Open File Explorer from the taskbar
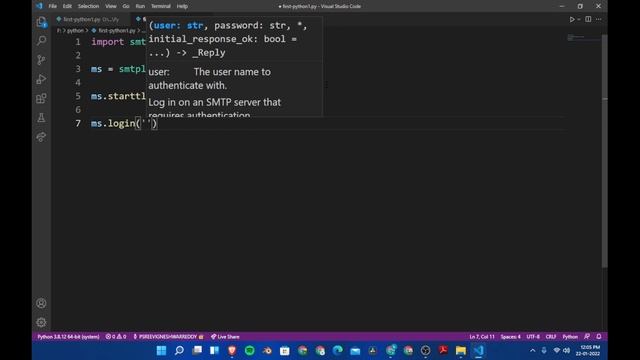 (461, 350)
